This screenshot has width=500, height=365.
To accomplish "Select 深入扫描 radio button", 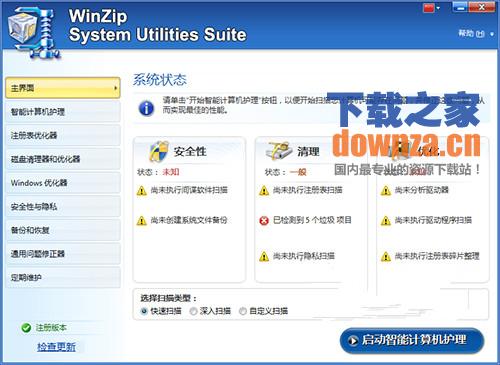I will [x=193, y=311].
